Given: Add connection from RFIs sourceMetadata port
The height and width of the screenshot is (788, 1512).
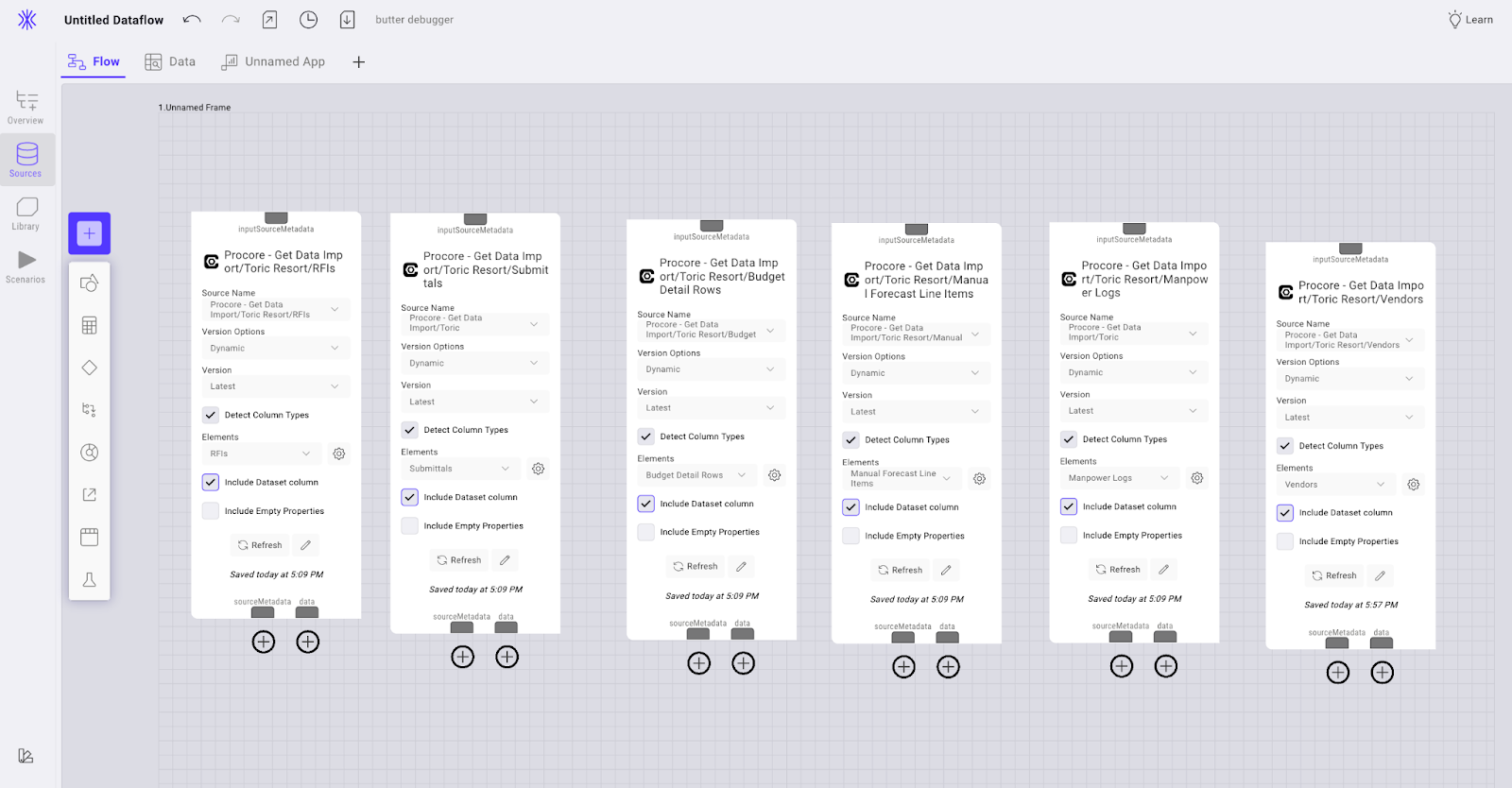Looking at the screenshot, I should click(264, 642).
